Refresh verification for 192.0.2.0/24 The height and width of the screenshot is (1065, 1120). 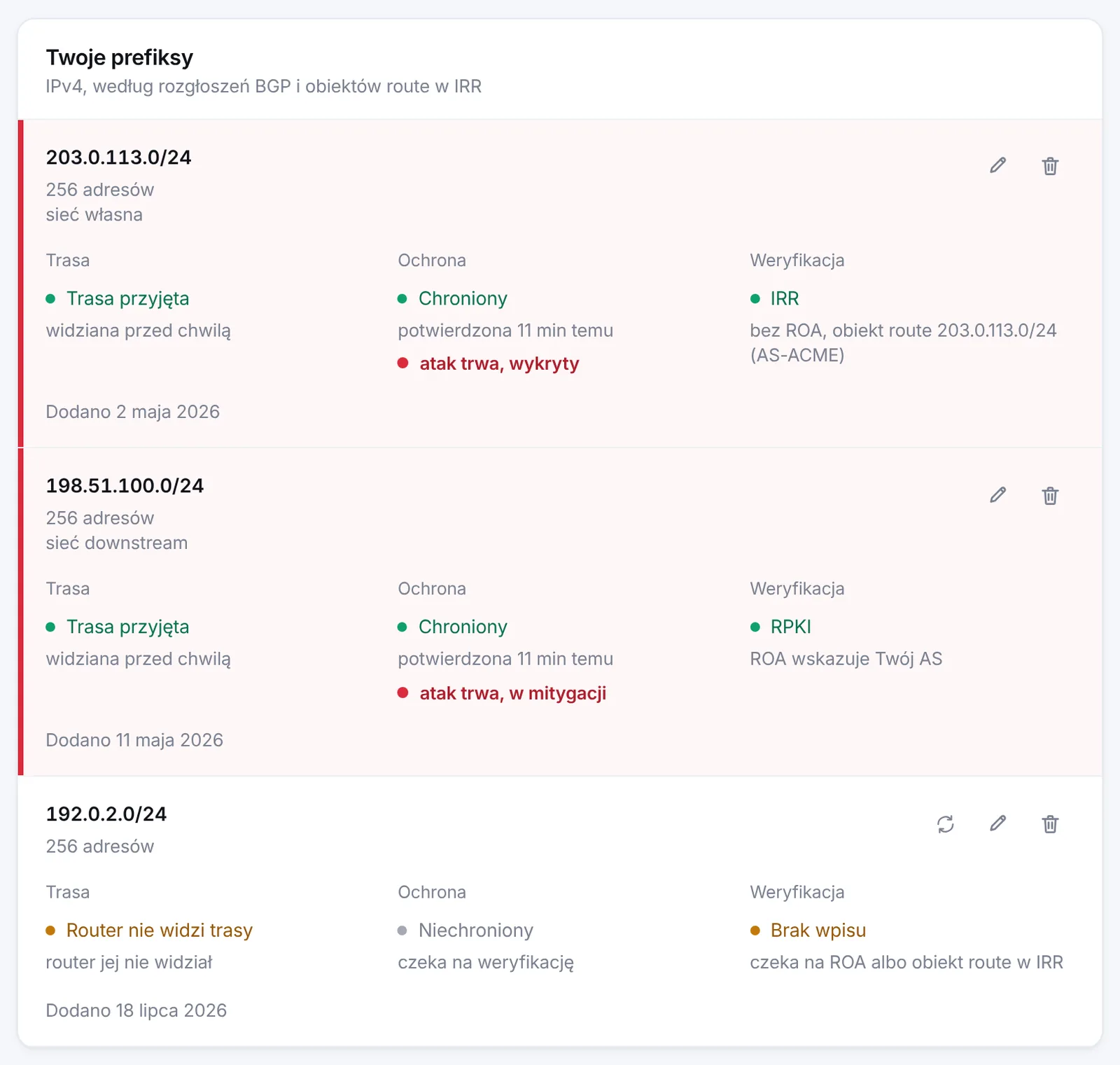(x=946, y=824)
